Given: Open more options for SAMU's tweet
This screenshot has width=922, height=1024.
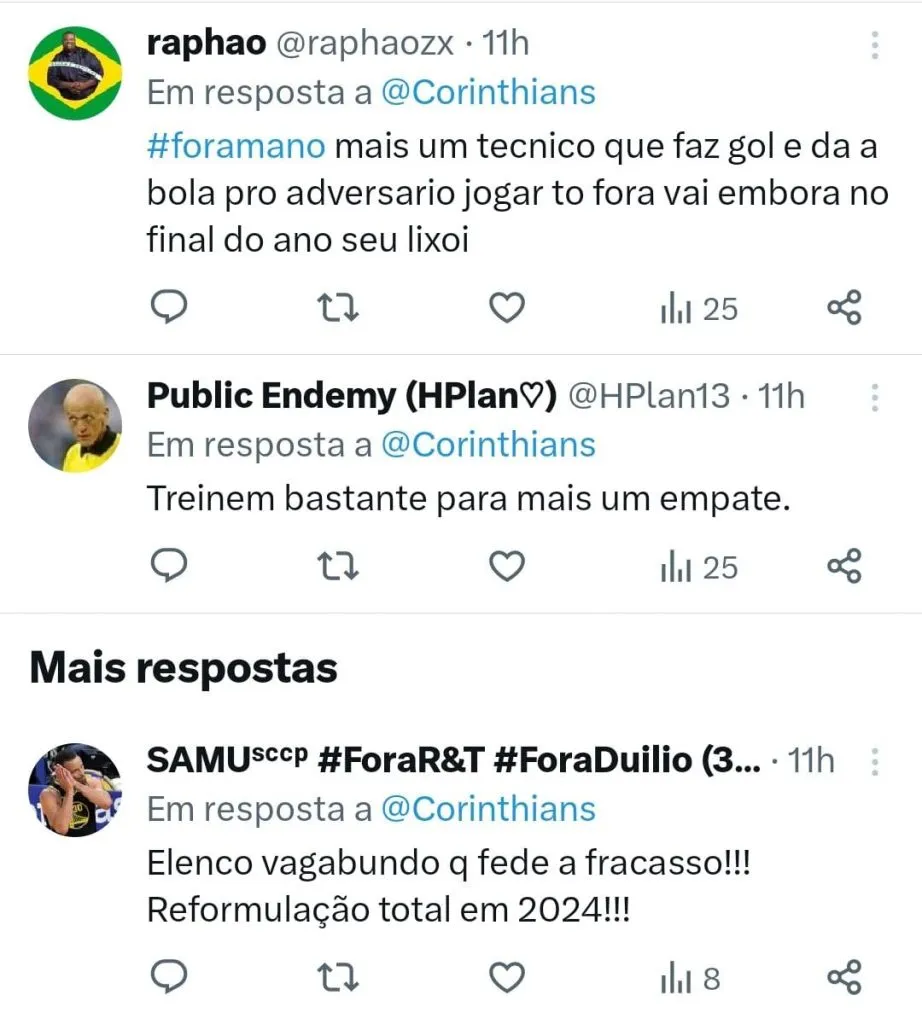Looking at the screenshot, I should coord(874,762).
